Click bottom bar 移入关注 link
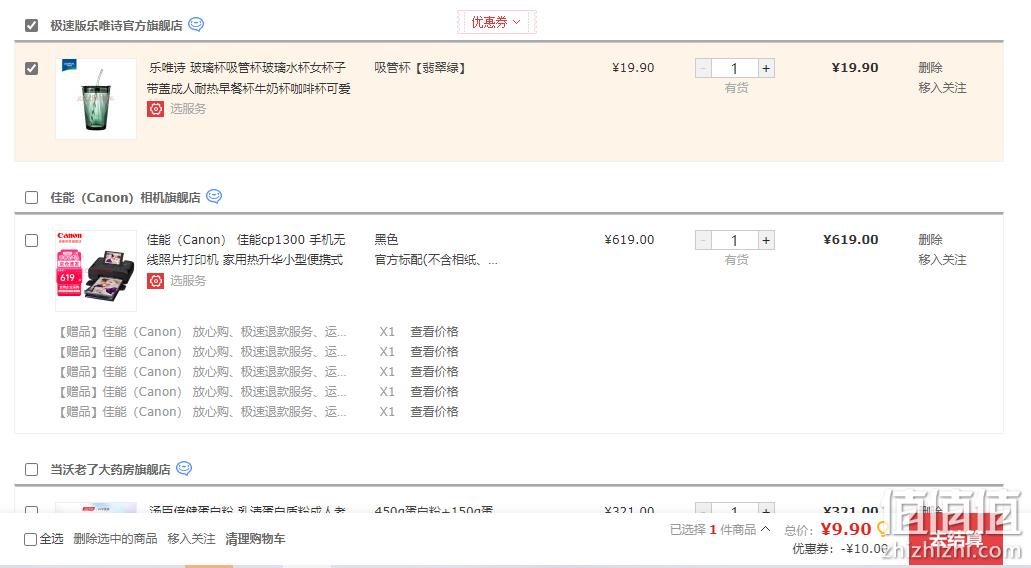Viewport: 1031px width, 568px height. pos(191,539)
